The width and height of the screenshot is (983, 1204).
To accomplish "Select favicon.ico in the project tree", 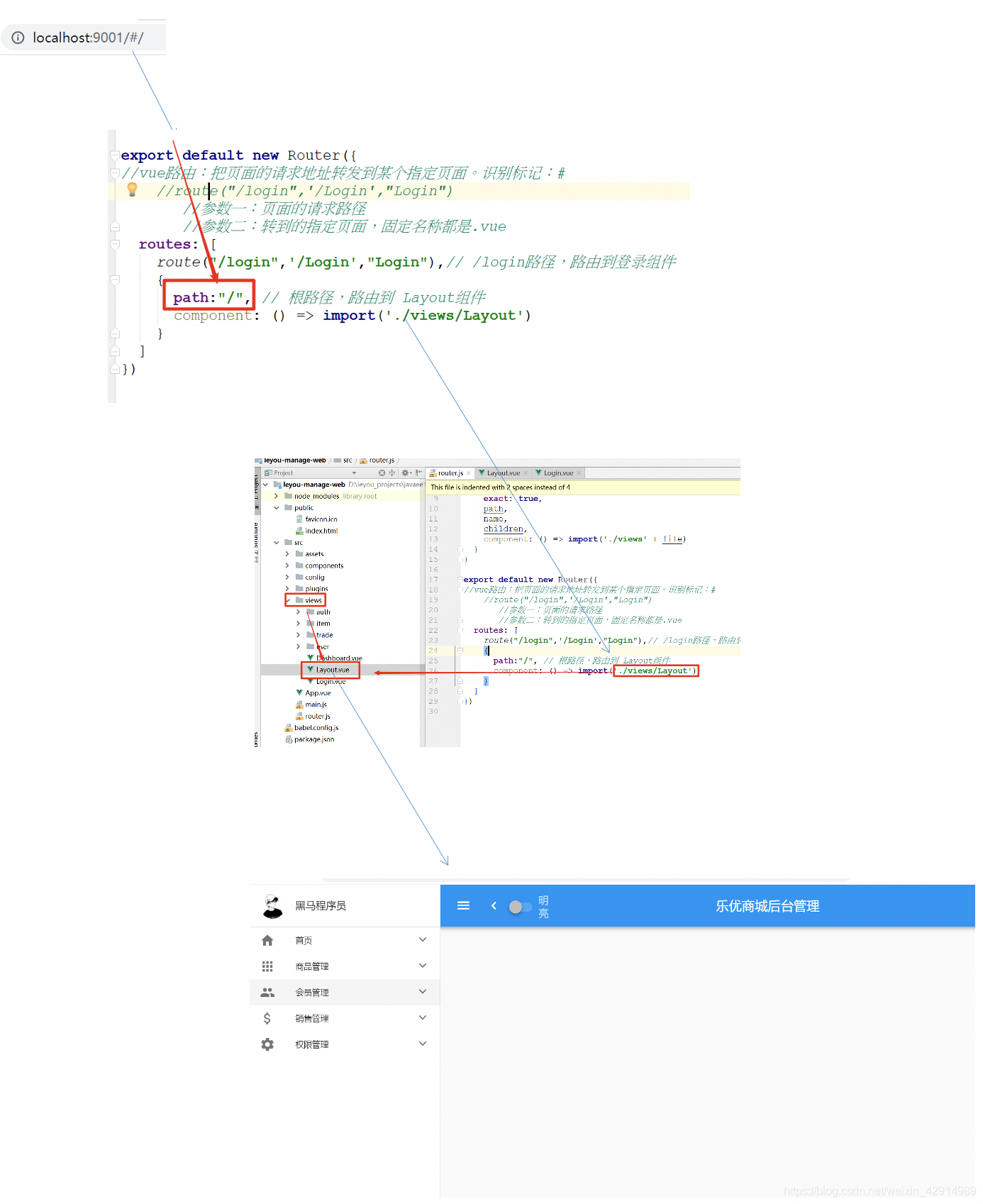I will 316,519.
